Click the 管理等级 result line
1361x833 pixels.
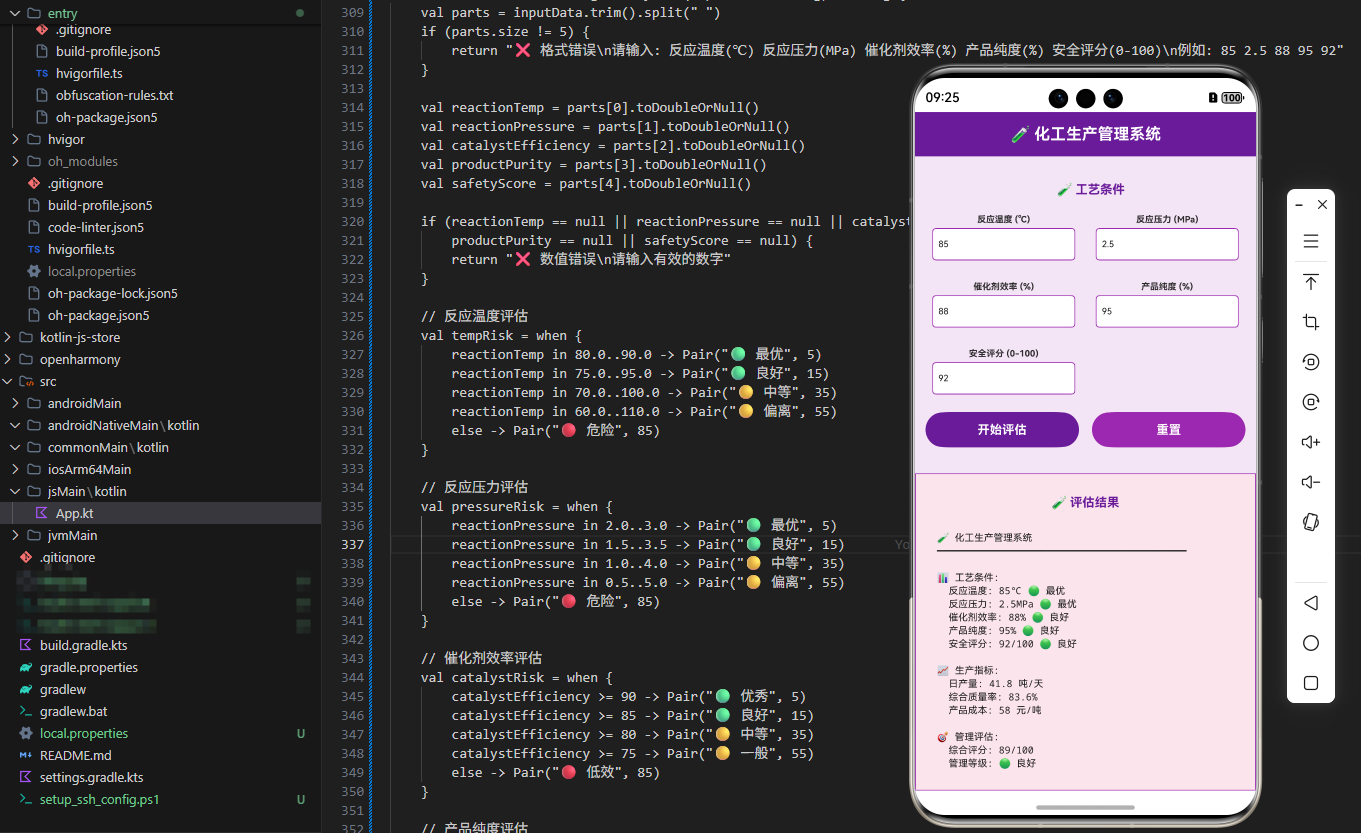click(992, 763)
